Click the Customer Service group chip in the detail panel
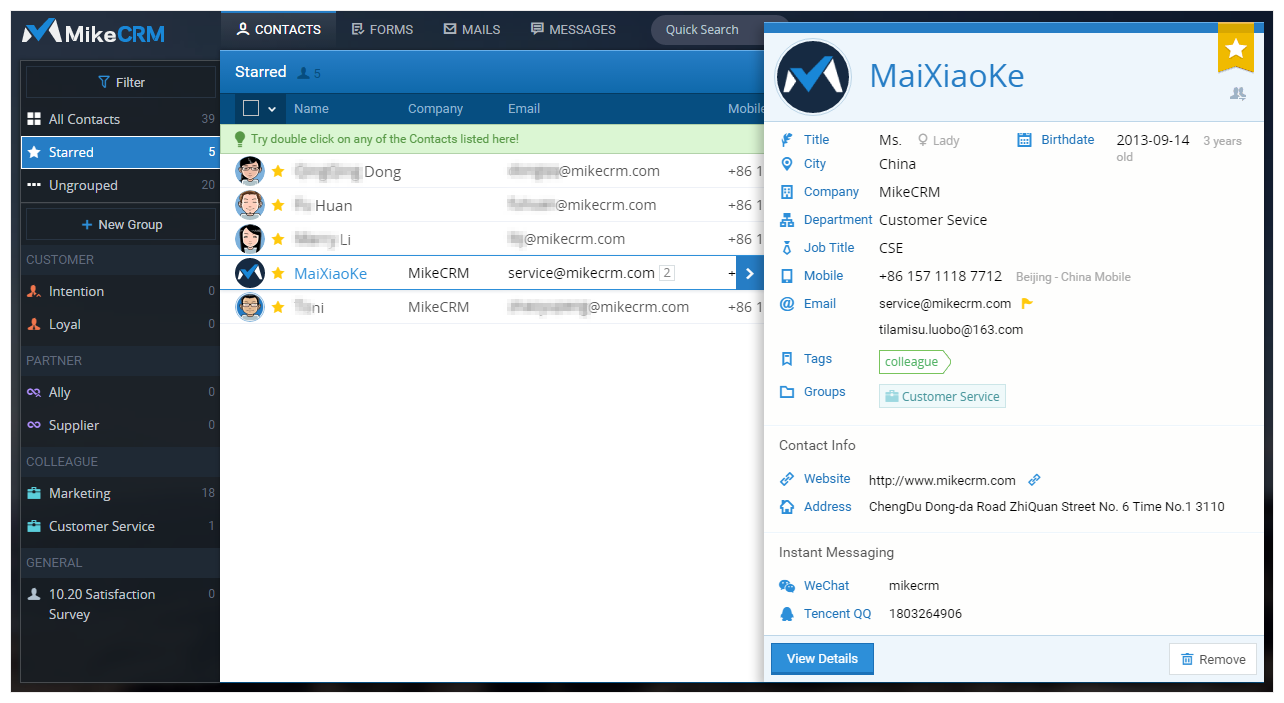This screenshot has width=1284, height=703. pyautogui.click(x=942, y=397)
